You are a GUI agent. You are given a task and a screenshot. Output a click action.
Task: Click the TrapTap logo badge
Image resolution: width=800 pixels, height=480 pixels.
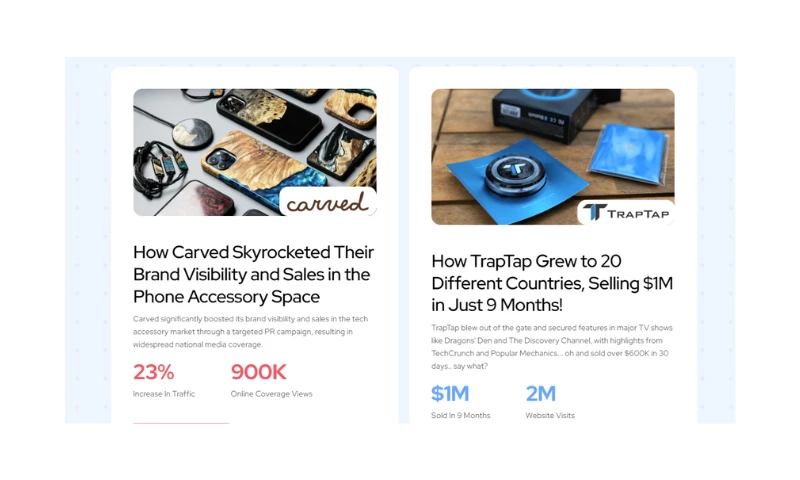coord(626,212)
